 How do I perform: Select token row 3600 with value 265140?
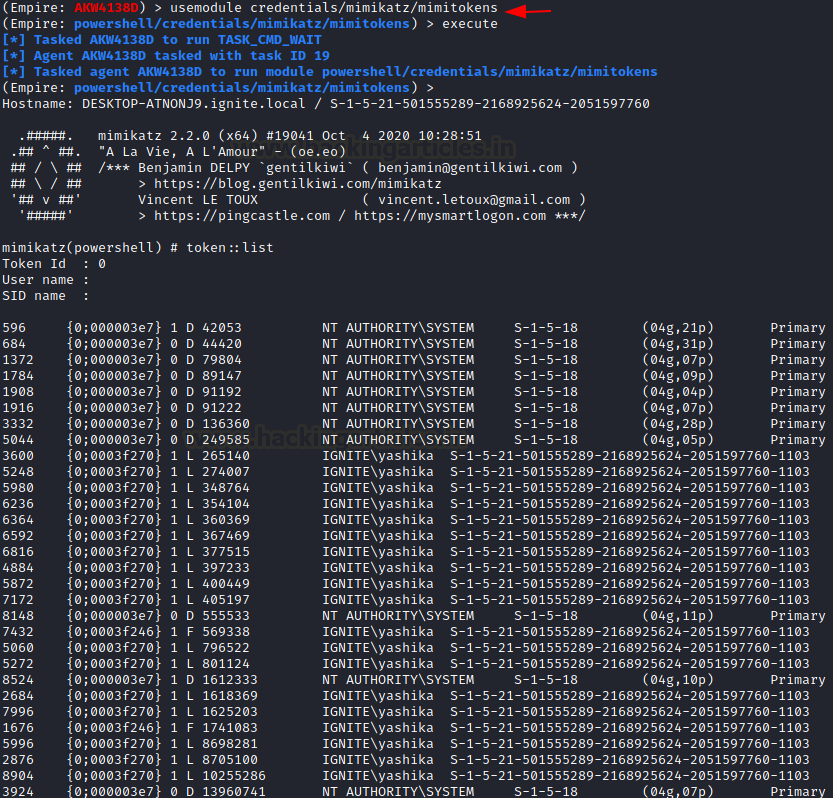point(406,456)
